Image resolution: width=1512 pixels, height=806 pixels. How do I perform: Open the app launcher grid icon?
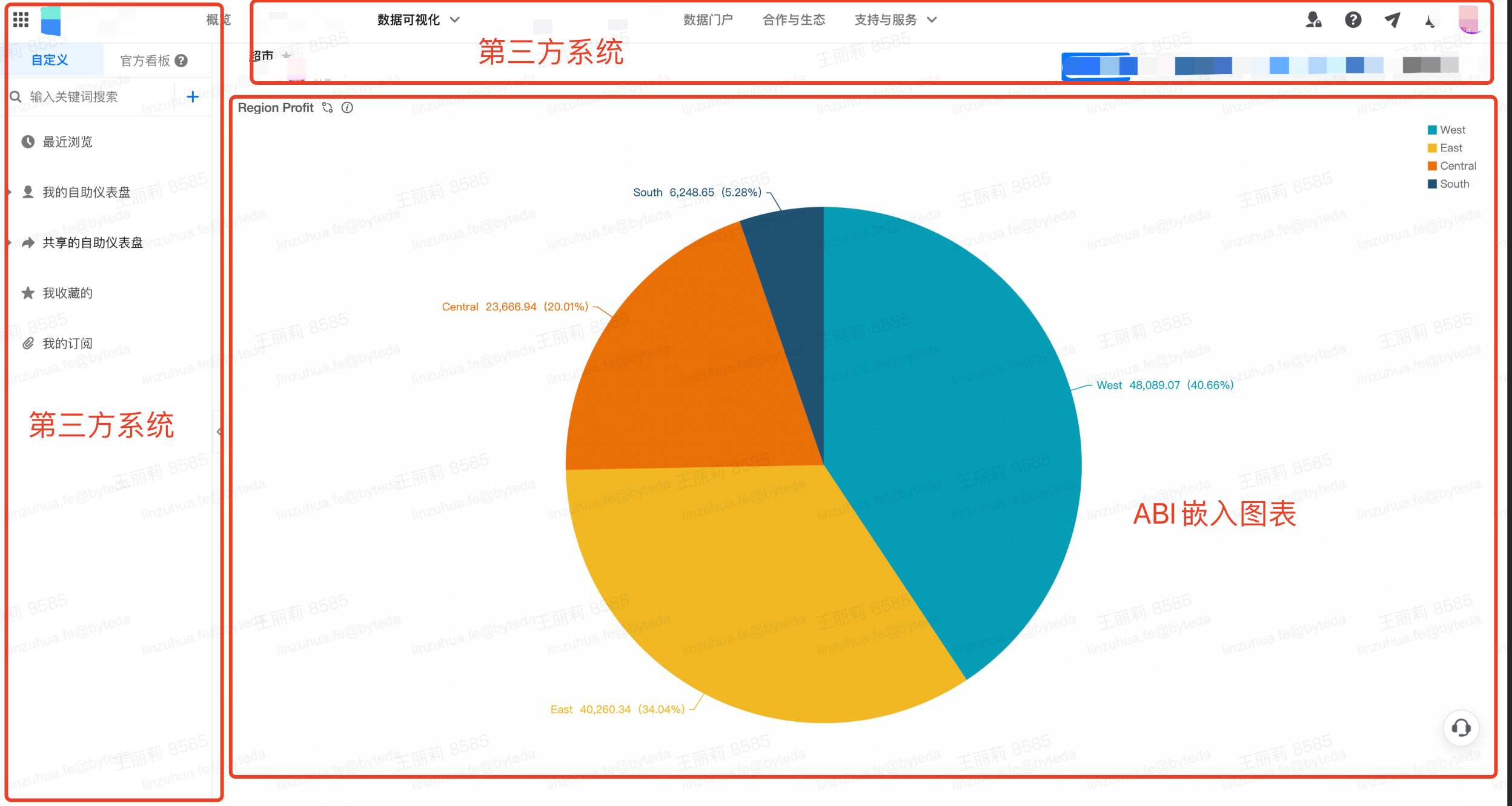[21, 20]
